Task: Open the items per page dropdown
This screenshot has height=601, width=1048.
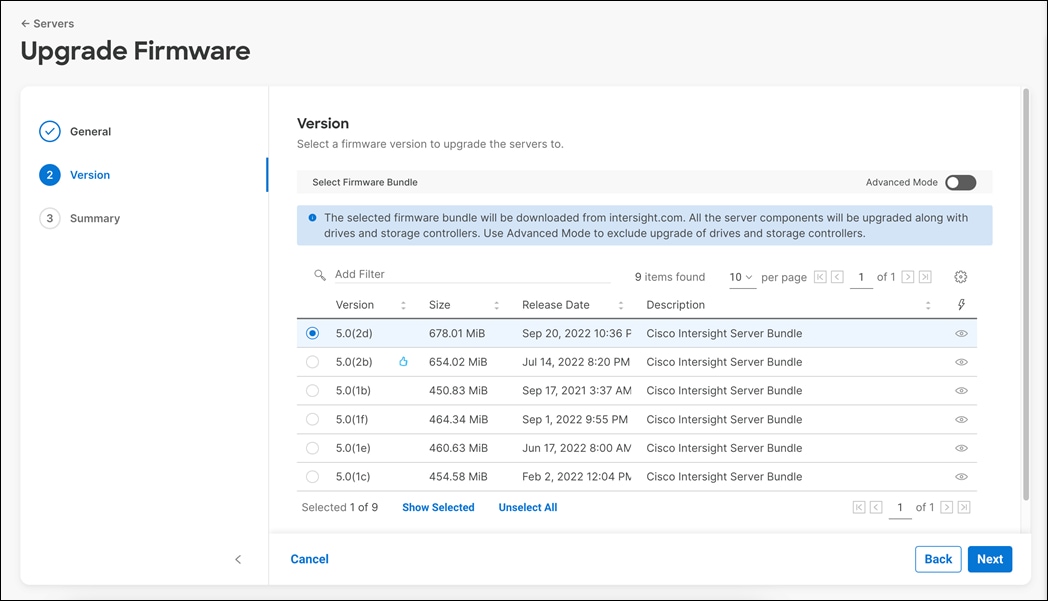Action: pyautogui.click(x=741, y=277)
